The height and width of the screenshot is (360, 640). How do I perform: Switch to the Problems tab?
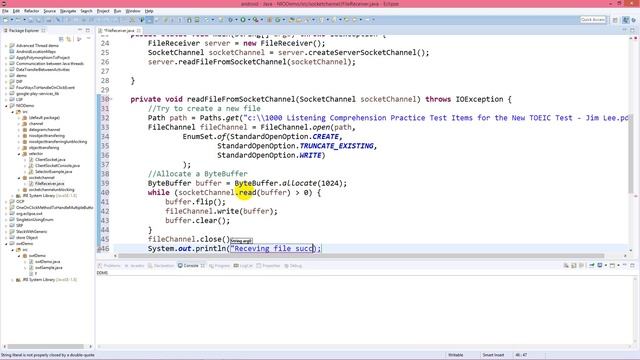pos(109,266)
